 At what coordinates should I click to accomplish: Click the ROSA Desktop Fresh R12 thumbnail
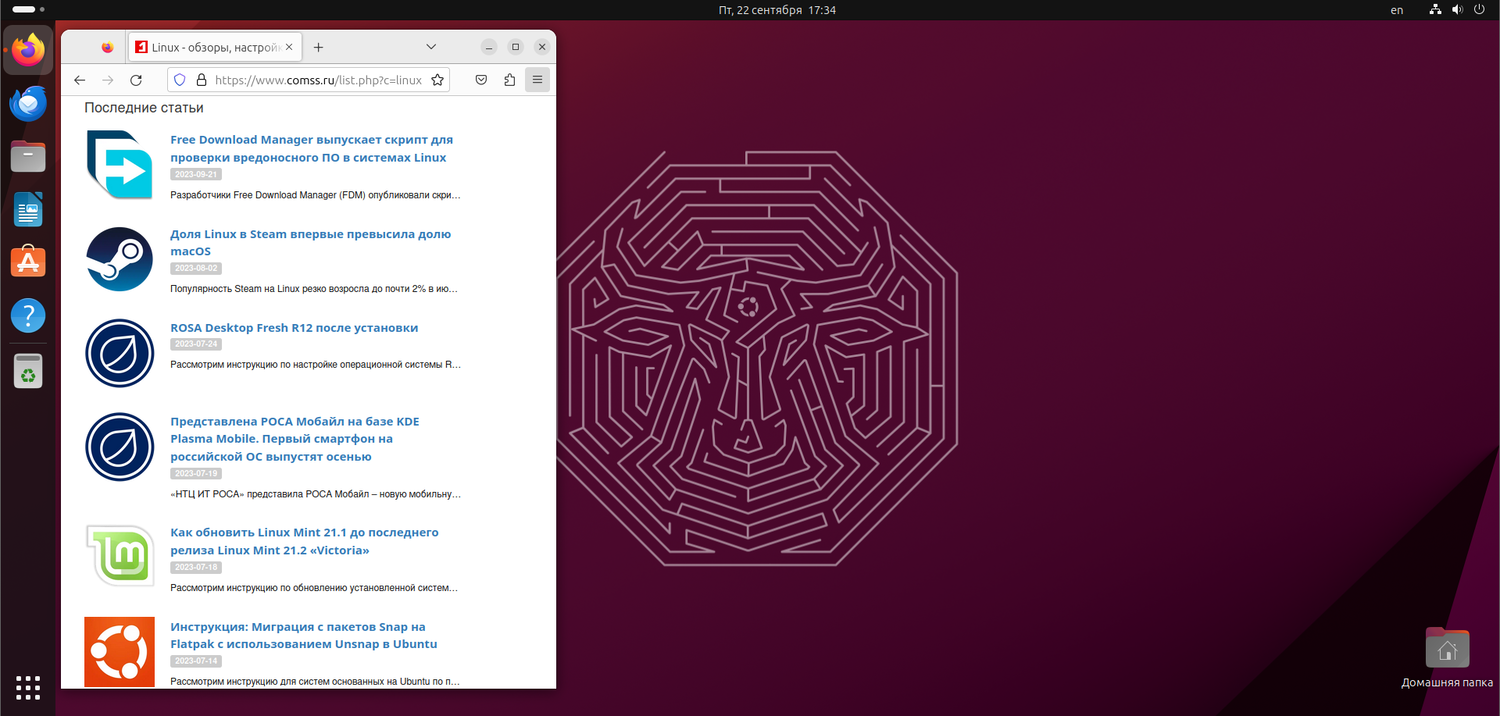(x=119, y=353)
